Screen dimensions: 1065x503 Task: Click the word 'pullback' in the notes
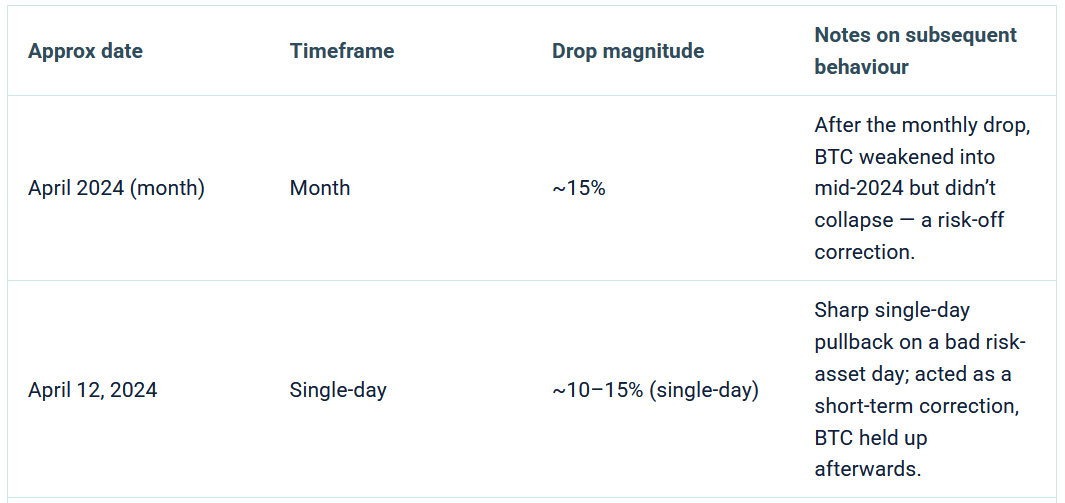853,342
